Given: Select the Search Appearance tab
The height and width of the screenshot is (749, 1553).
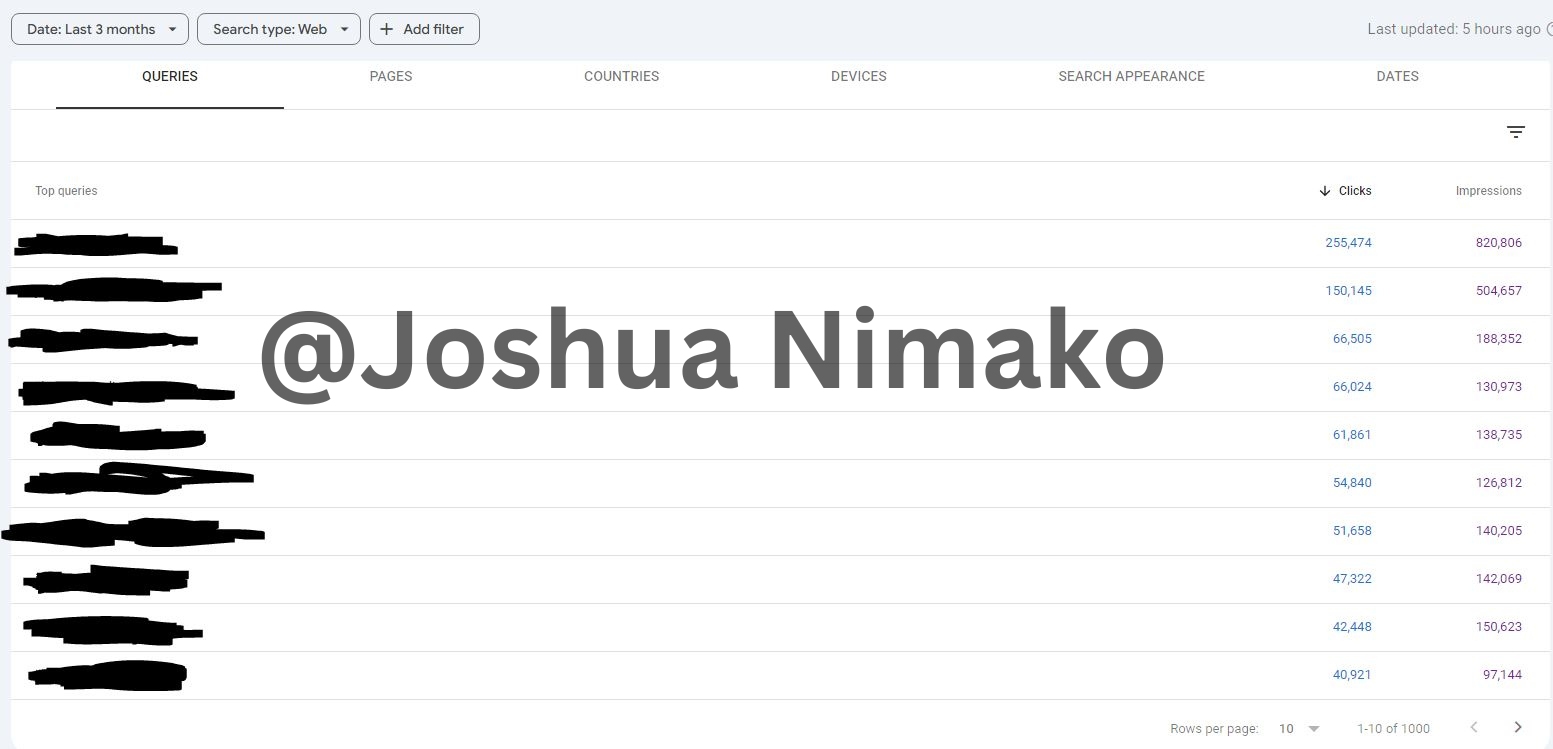Looking at the screenshot, I should 1131,76.
